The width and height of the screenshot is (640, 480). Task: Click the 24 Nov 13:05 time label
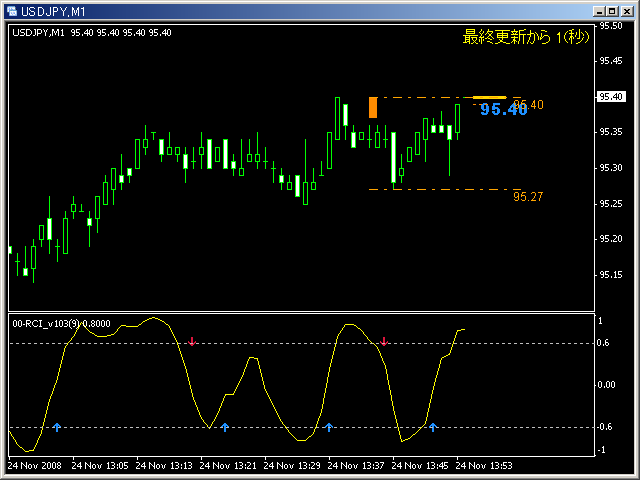click(100, 466)
